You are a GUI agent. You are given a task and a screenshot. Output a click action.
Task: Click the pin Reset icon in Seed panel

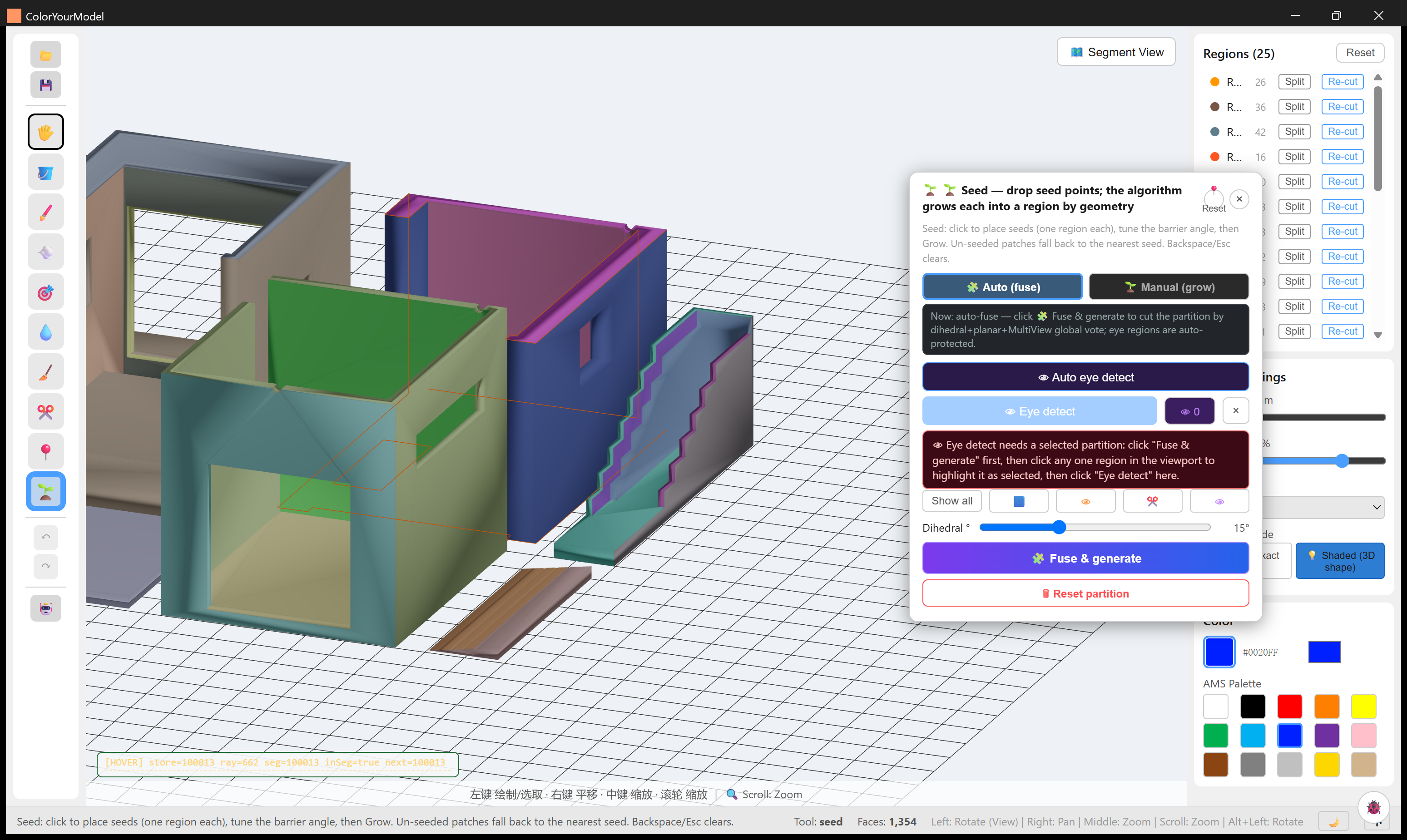coord(1214,199)
